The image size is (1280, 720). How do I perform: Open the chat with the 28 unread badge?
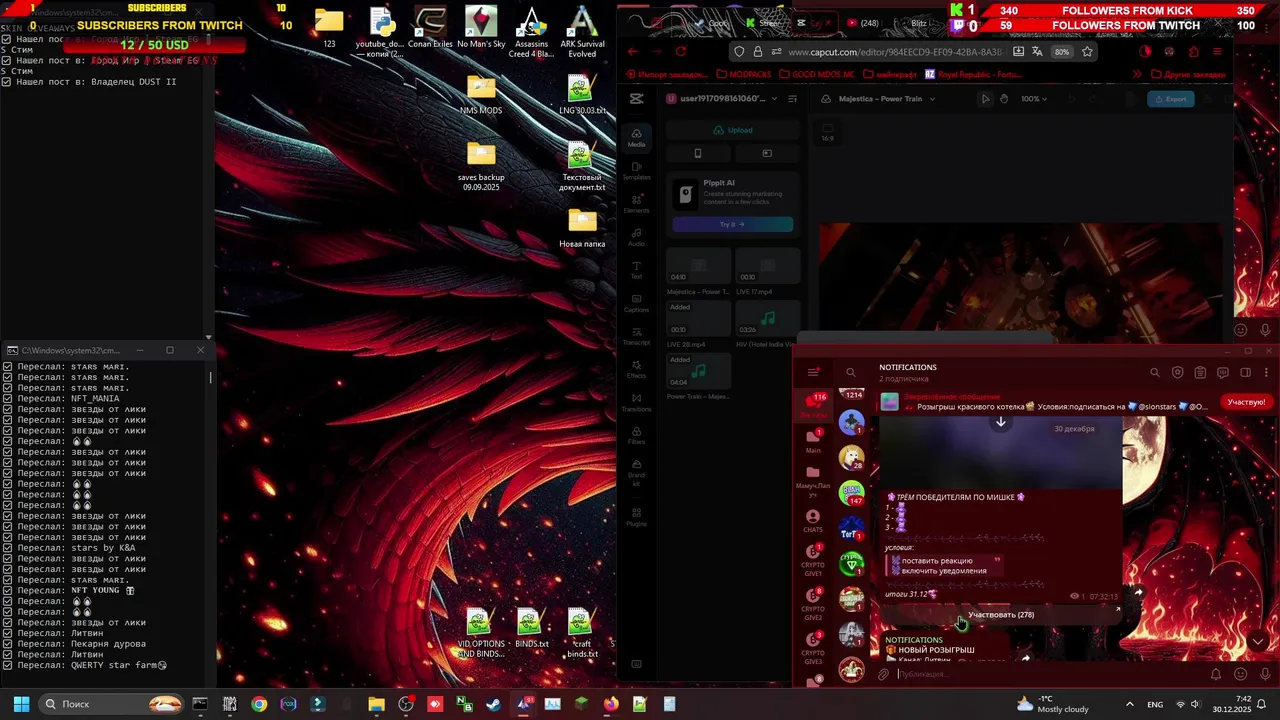852,458
